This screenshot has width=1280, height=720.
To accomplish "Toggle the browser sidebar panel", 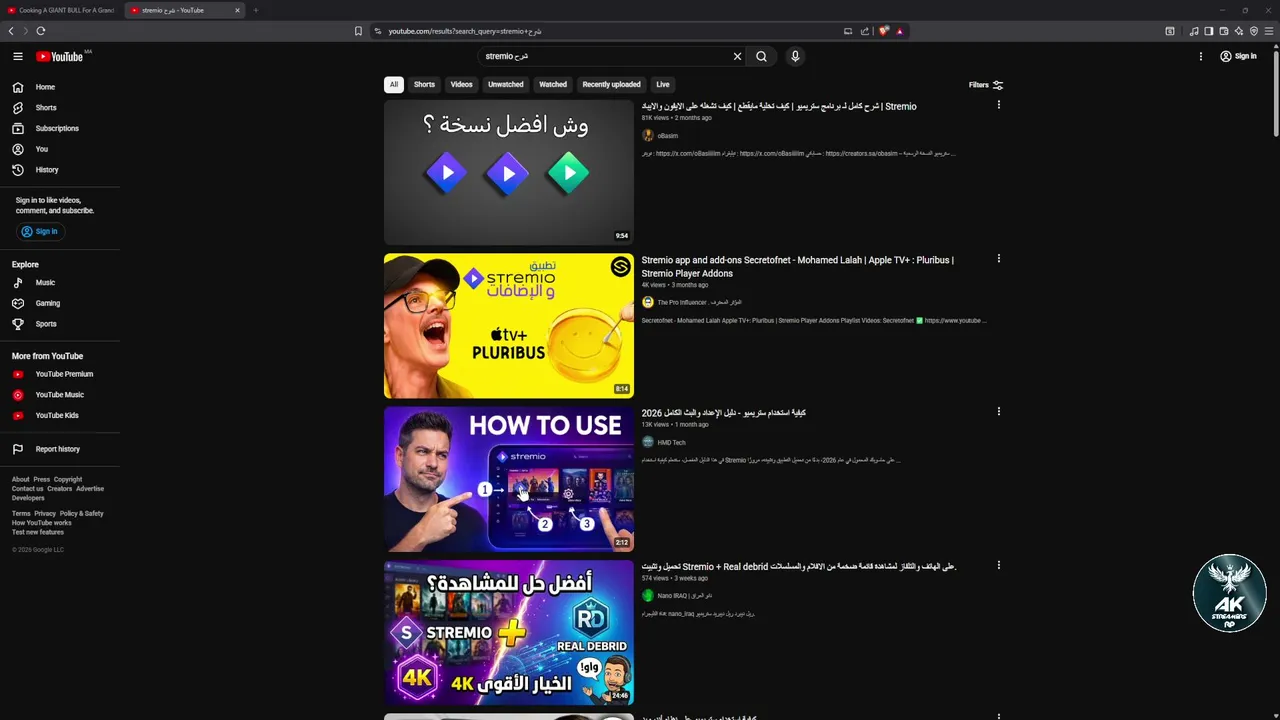I will click(1208, 31).
